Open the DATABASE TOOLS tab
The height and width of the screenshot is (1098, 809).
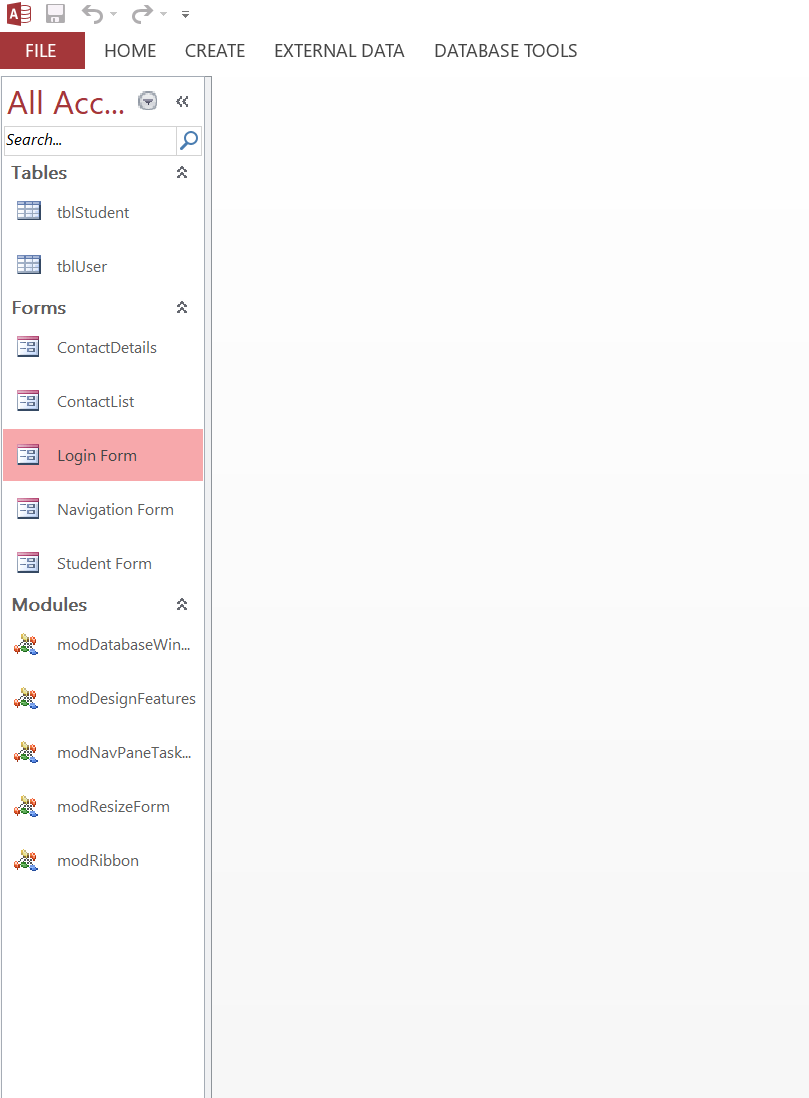point(506,50)
